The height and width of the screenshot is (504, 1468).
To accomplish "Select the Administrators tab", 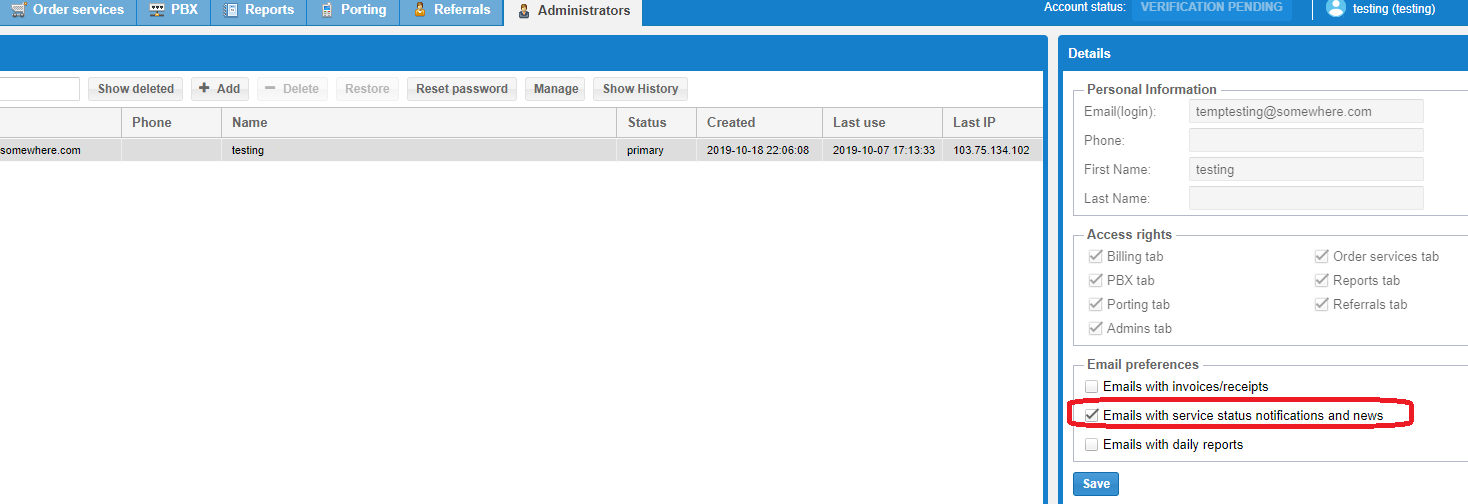I will (x=573, y=11).
